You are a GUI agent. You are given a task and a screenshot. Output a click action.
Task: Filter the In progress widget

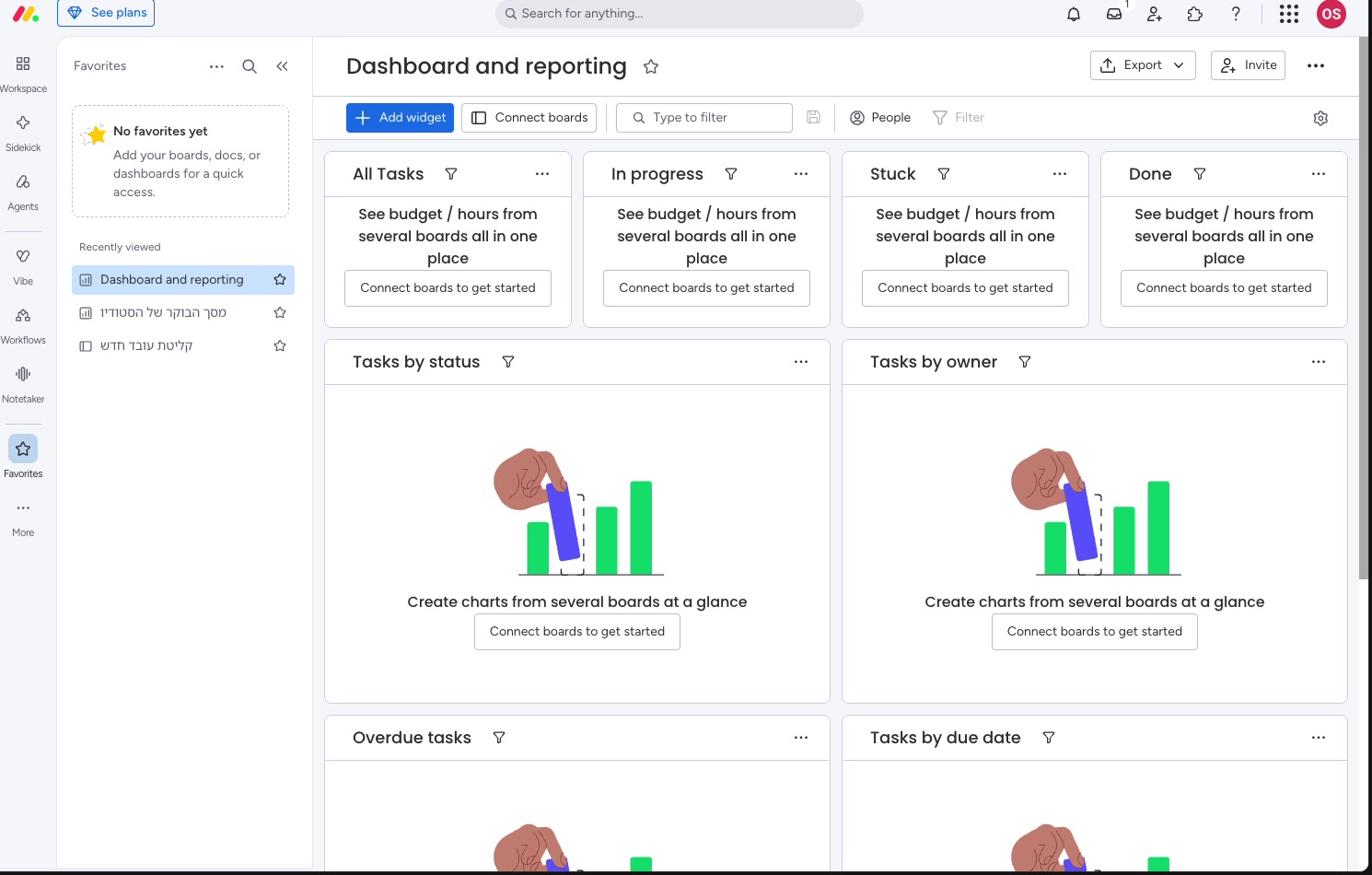(x=731, y=174)
